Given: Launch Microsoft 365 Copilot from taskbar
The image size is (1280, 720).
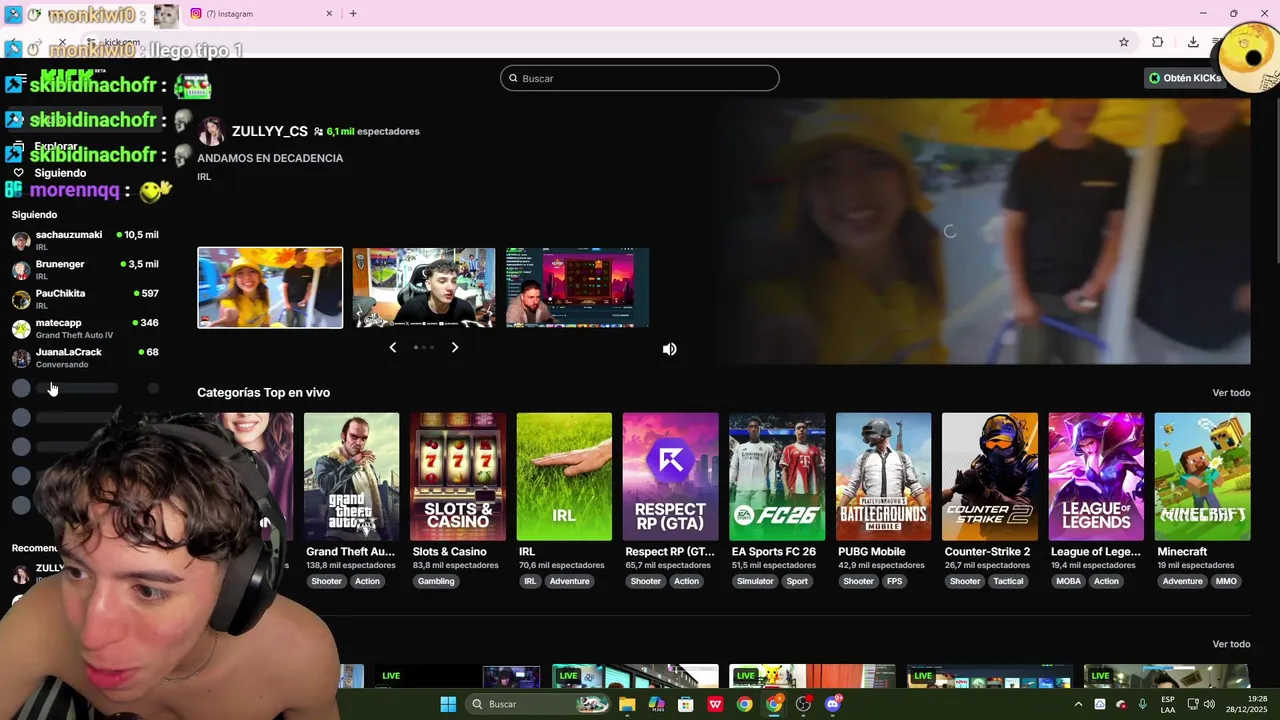Looking at the screenshot, I should (x=656, y=704).
